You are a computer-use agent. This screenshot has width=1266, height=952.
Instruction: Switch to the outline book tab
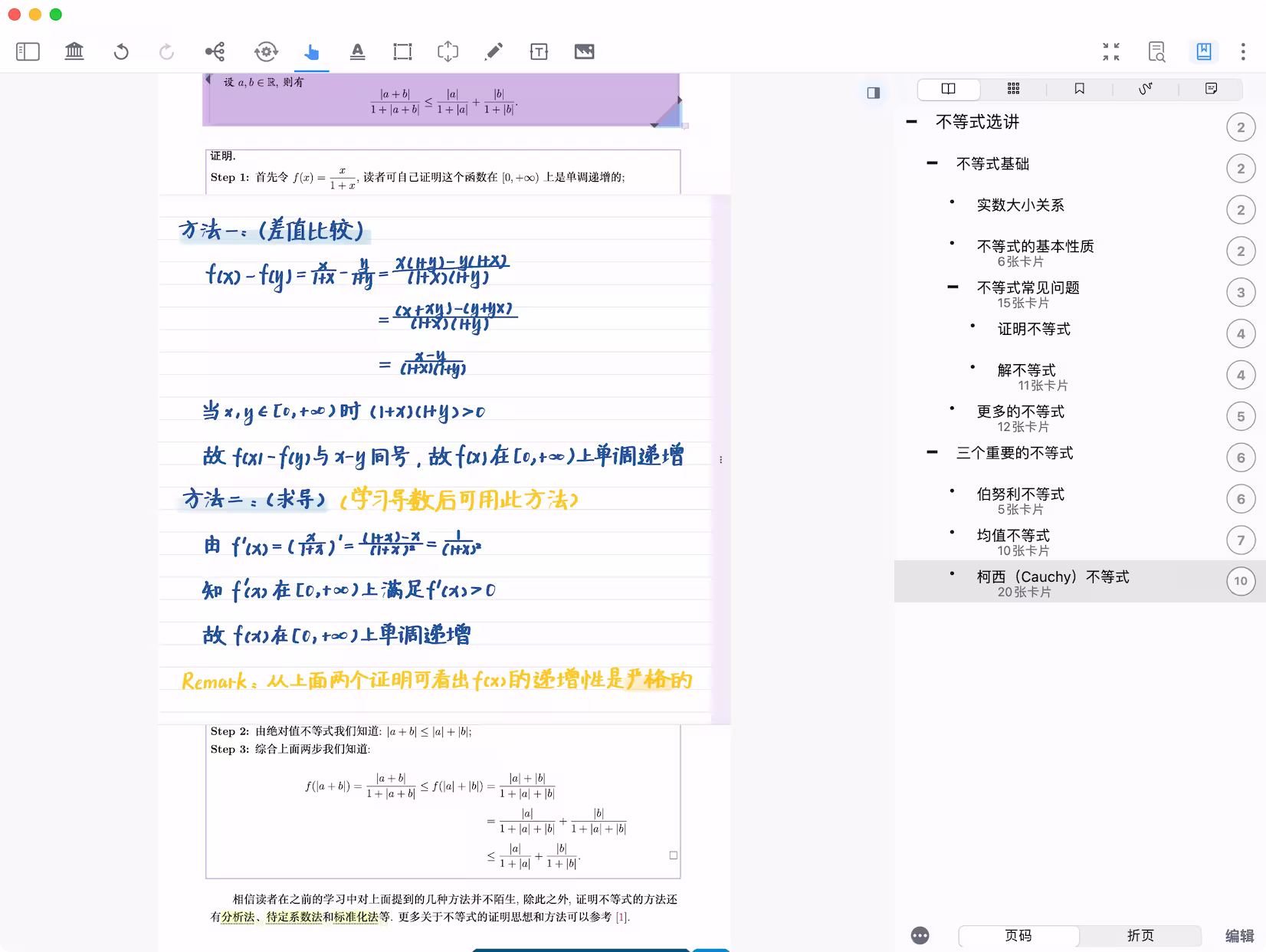[x=949, y=89]
